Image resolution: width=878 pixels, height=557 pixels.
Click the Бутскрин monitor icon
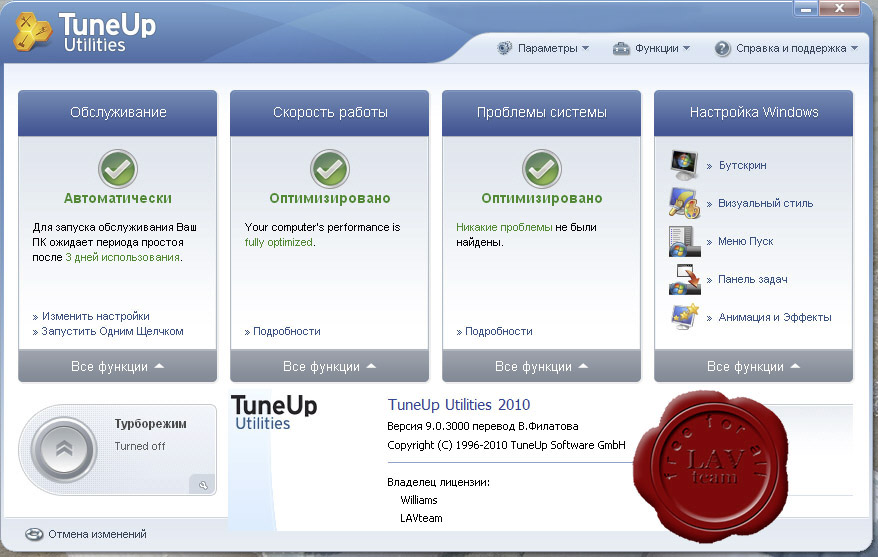684,165
